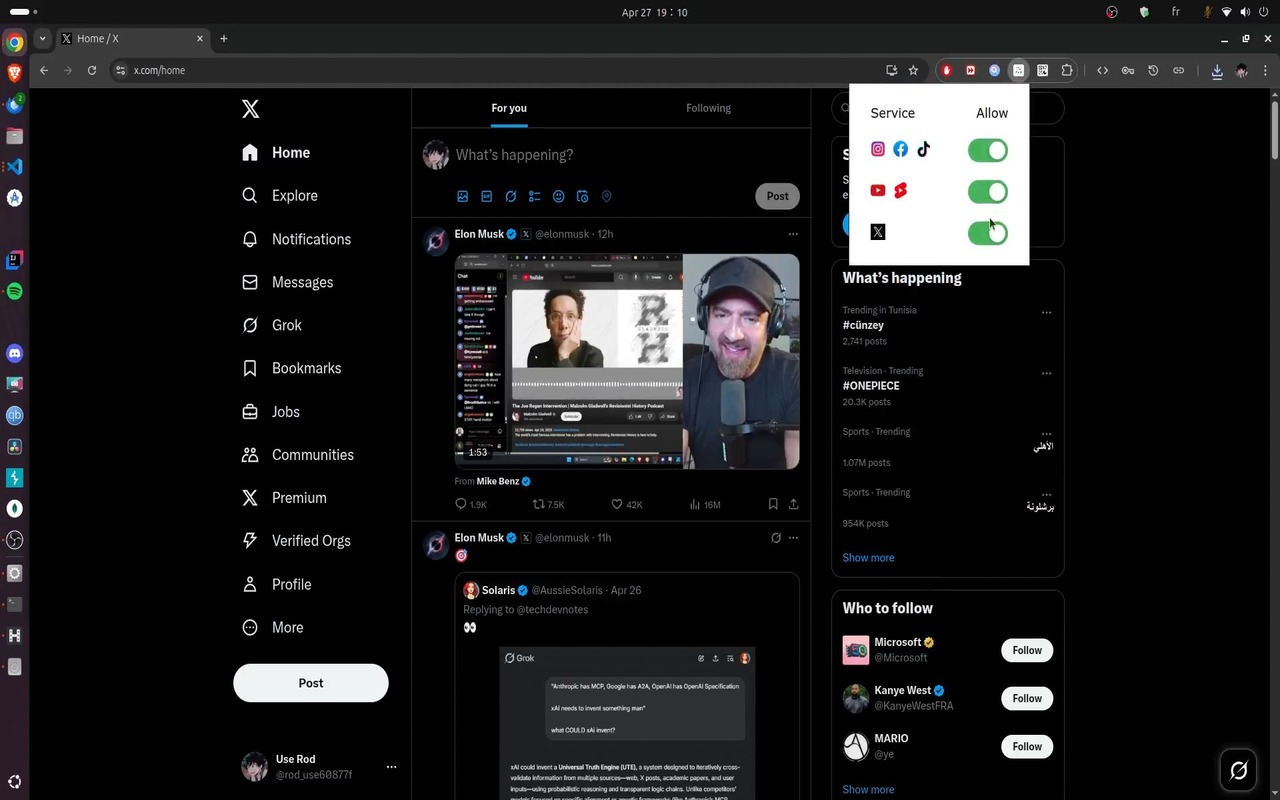
Task: Add a GIF with the composer icon
Action: 486,196
